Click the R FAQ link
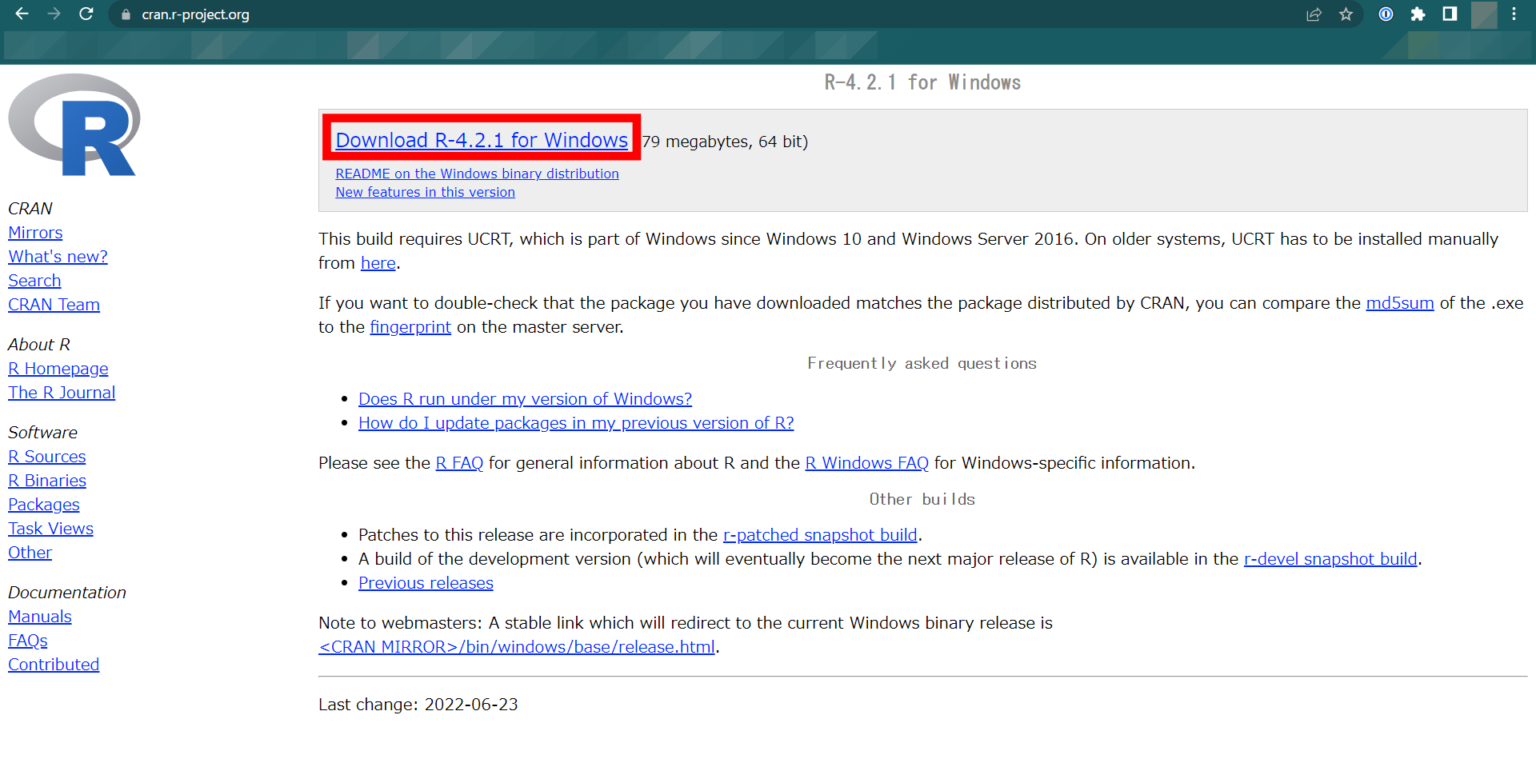This screenshot has width=1536, height=775. tap(459, 462)
